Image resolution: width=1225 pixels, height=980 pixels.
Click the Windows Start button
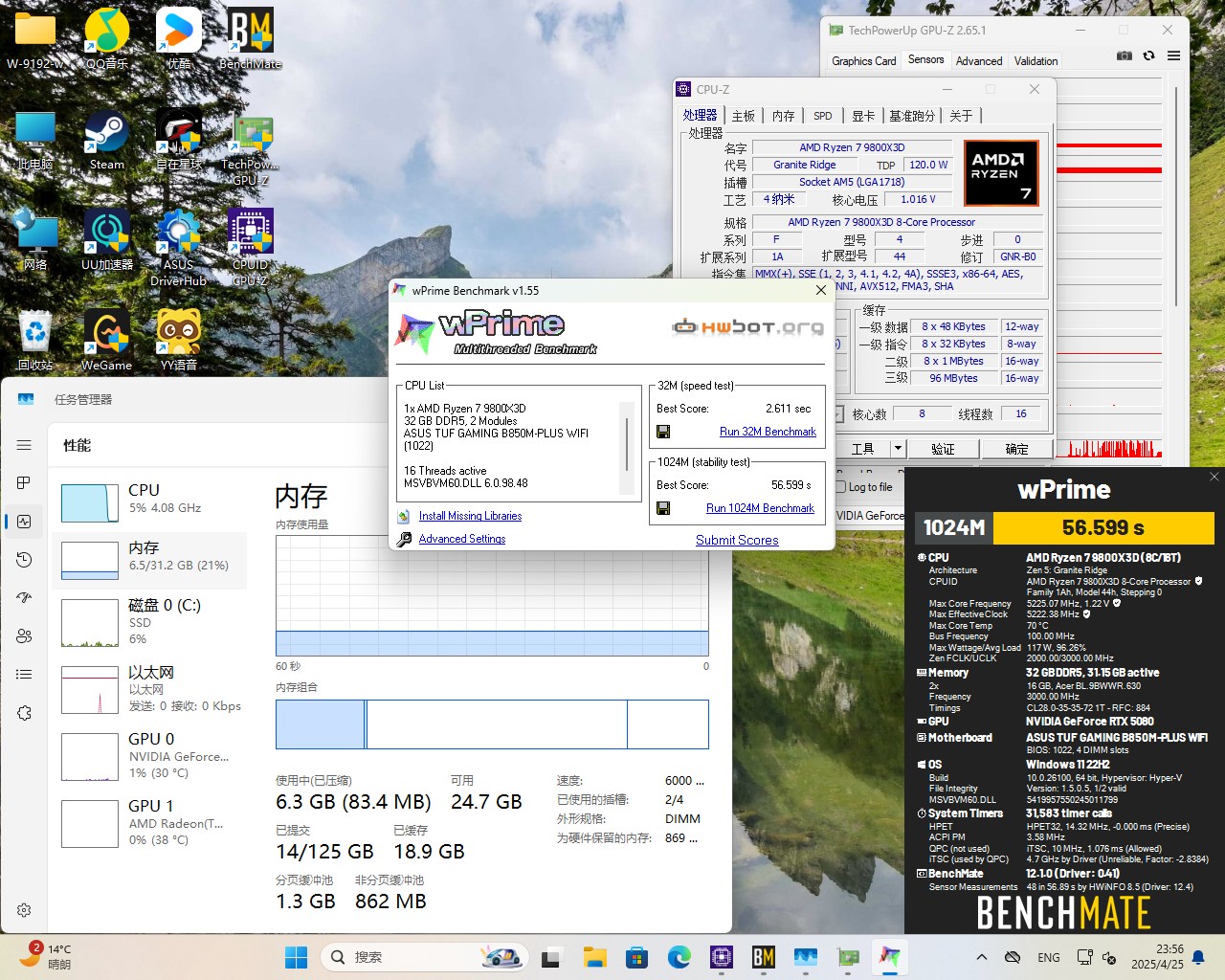pyautogui.click(x=296, y=957)
